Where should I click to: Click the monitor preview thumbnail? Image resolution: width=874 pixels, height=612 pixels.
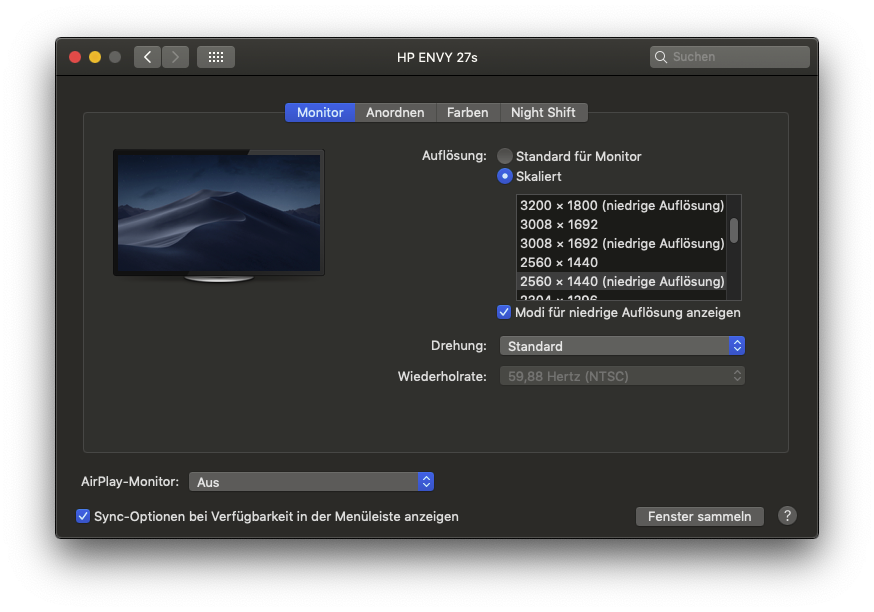218,216
